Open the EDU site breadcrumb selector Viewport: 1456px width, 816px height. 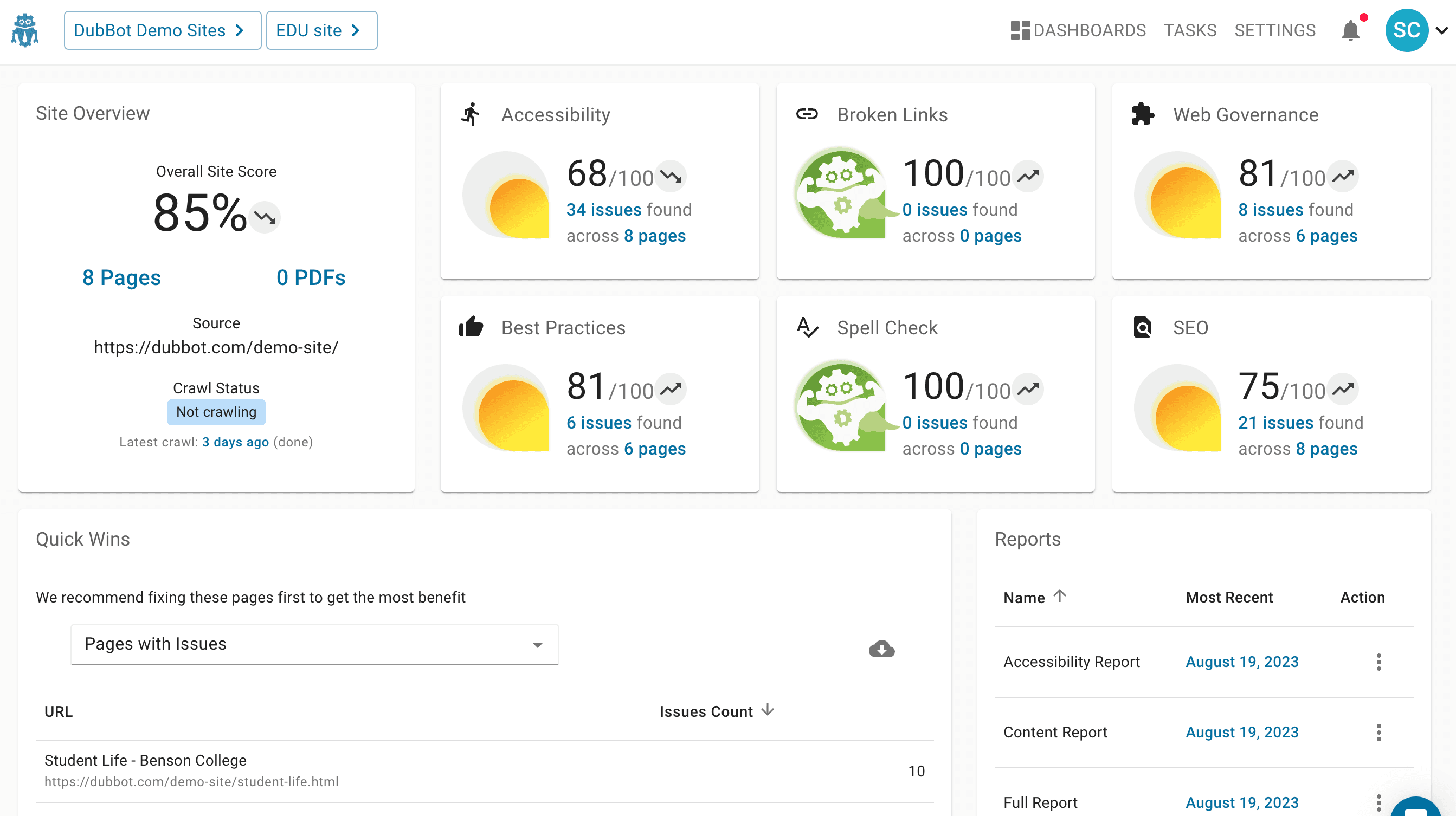pos(321,30)
